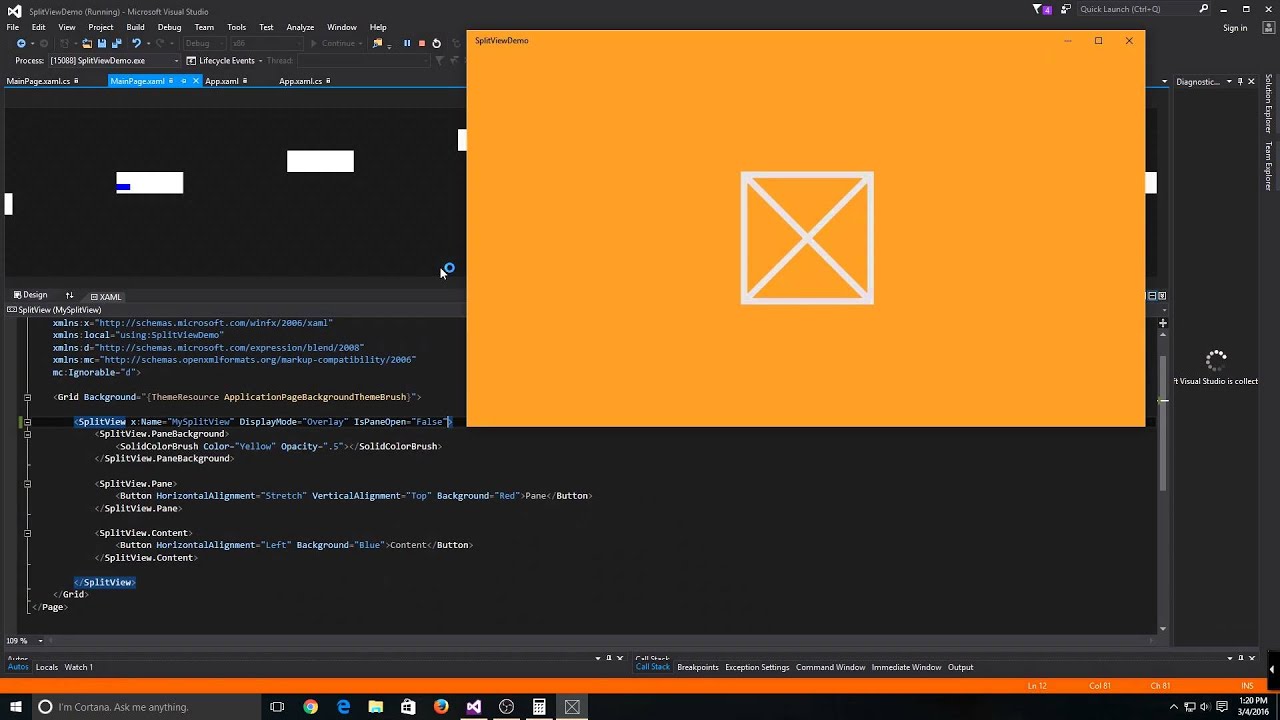Open the Solution Explorer side tab
Viewport: 1280px width, 720px height.
(1268, 104)
